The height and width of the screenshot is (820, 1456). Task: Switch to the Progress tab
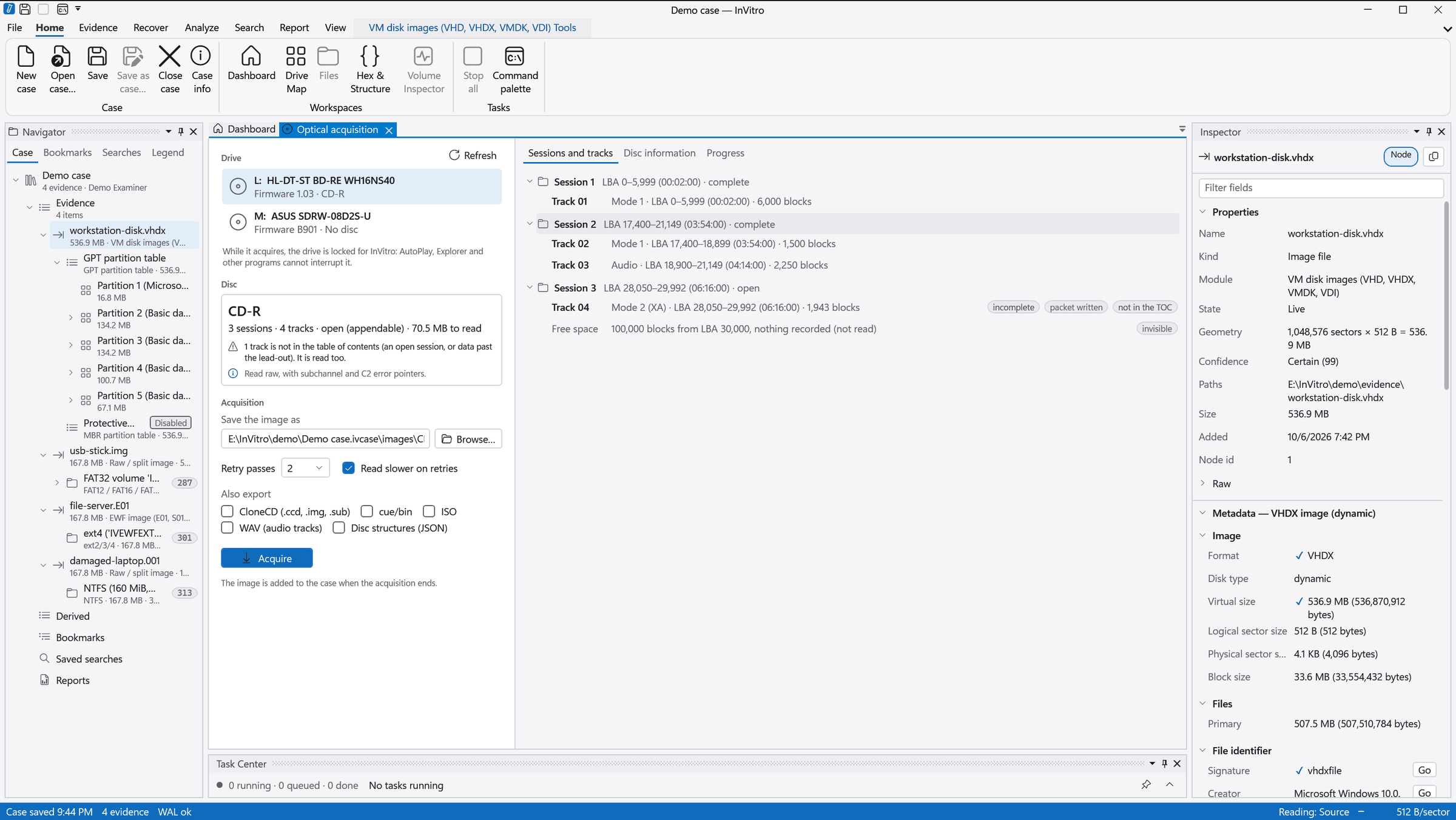pyautogui.click(x=725, y=153)
